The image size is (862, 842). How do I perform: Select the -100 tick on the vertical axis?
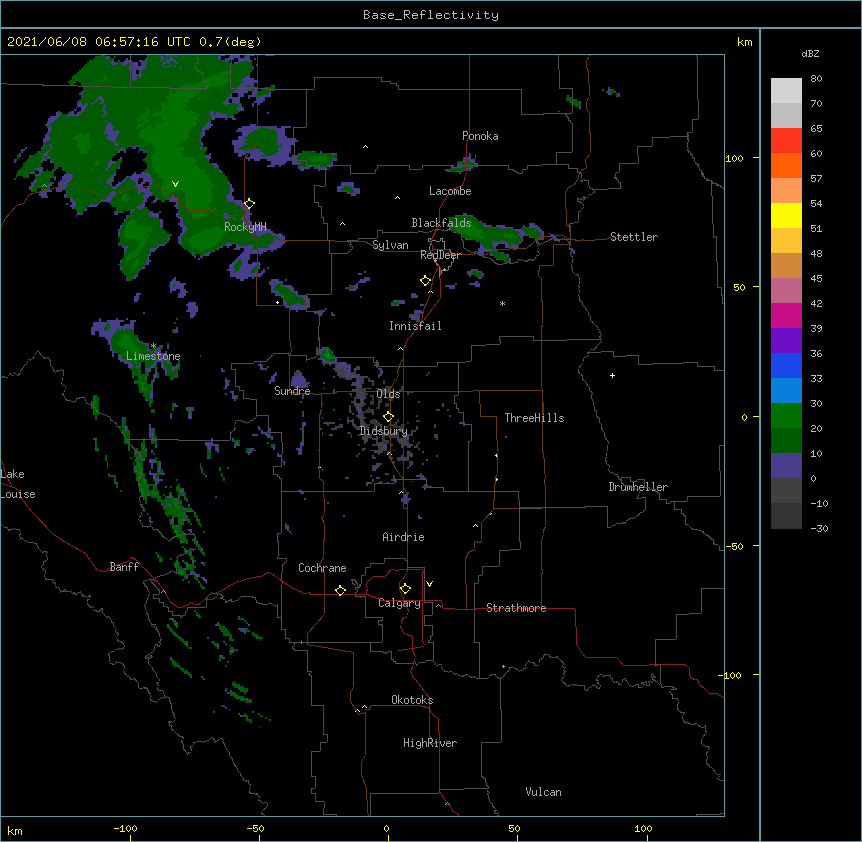(x=731, y=675)
